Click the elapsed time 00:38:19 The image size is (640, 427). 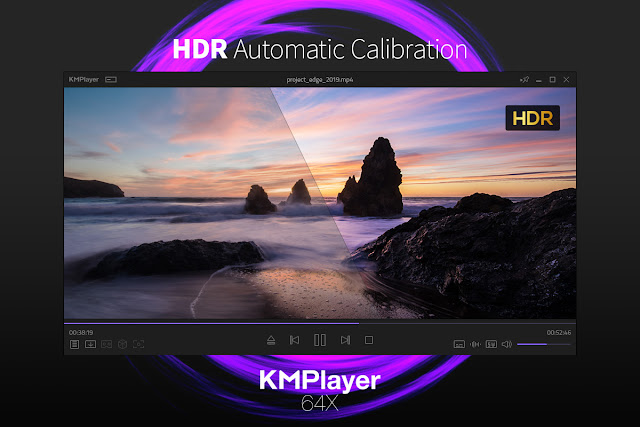coord(81,333)
